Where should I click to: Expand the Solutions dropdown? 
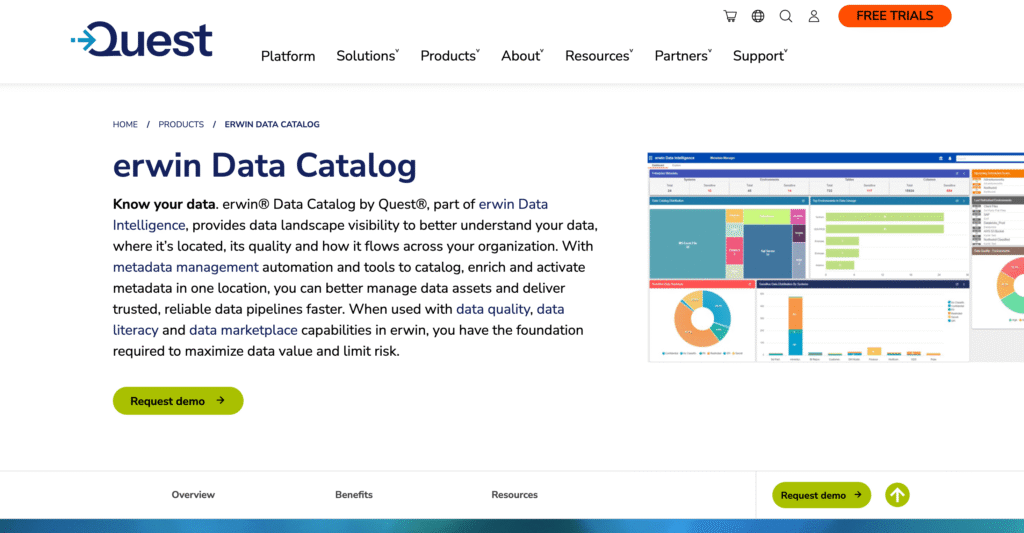click(368, 56)
